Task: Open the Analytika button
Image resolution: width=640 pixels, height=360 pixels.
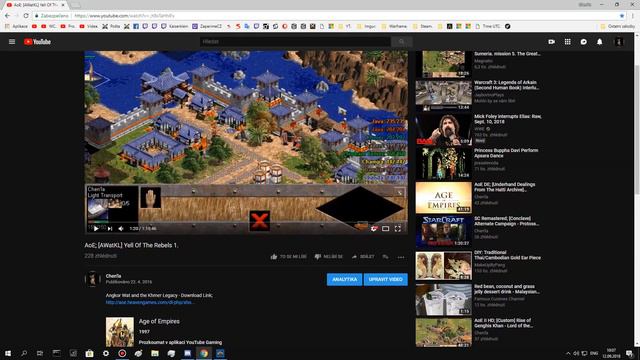Action: point(344,280)
